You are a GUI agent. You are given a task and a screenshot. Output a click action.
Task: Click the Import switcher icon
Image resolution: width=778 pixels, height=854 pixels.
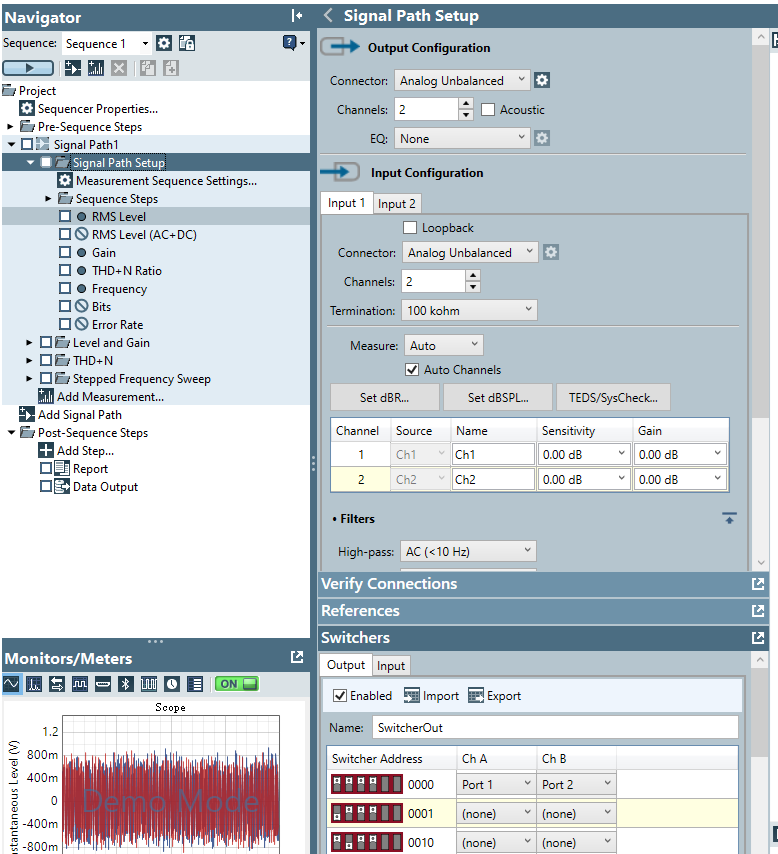[x=412, y=696]
